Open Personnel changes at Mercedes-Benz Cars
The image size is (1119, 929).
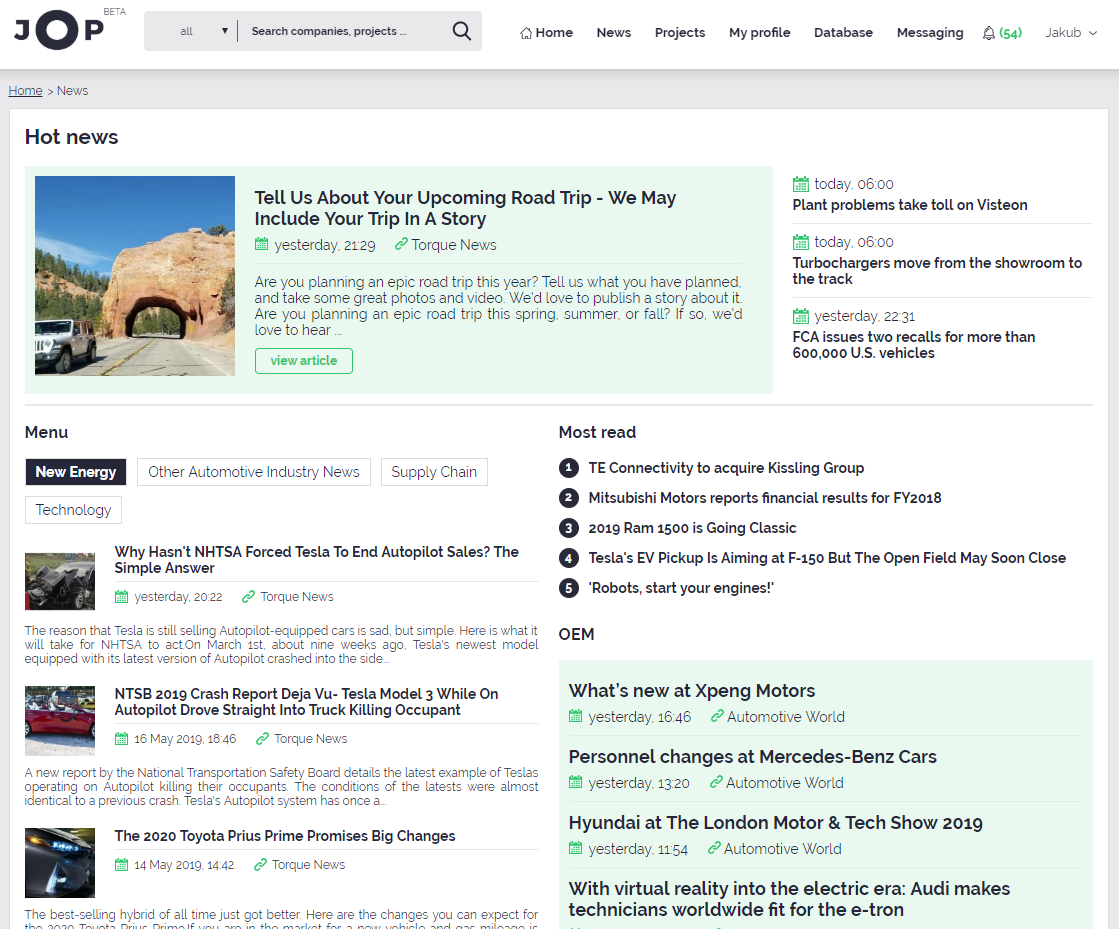752,756
